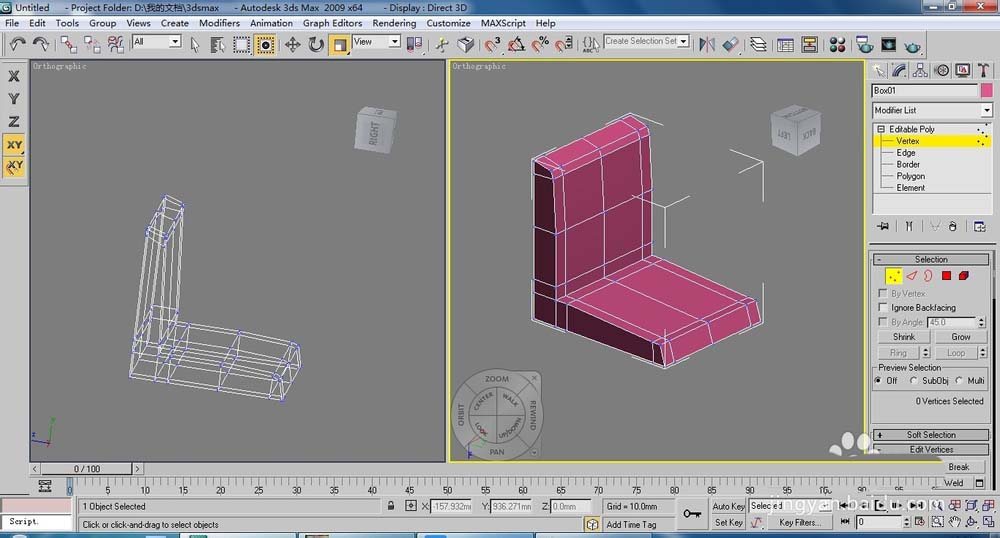This screenshot has width=1000, height=538.
Task: Click the Box01 object color swatch
Action: tap(986, 90)
